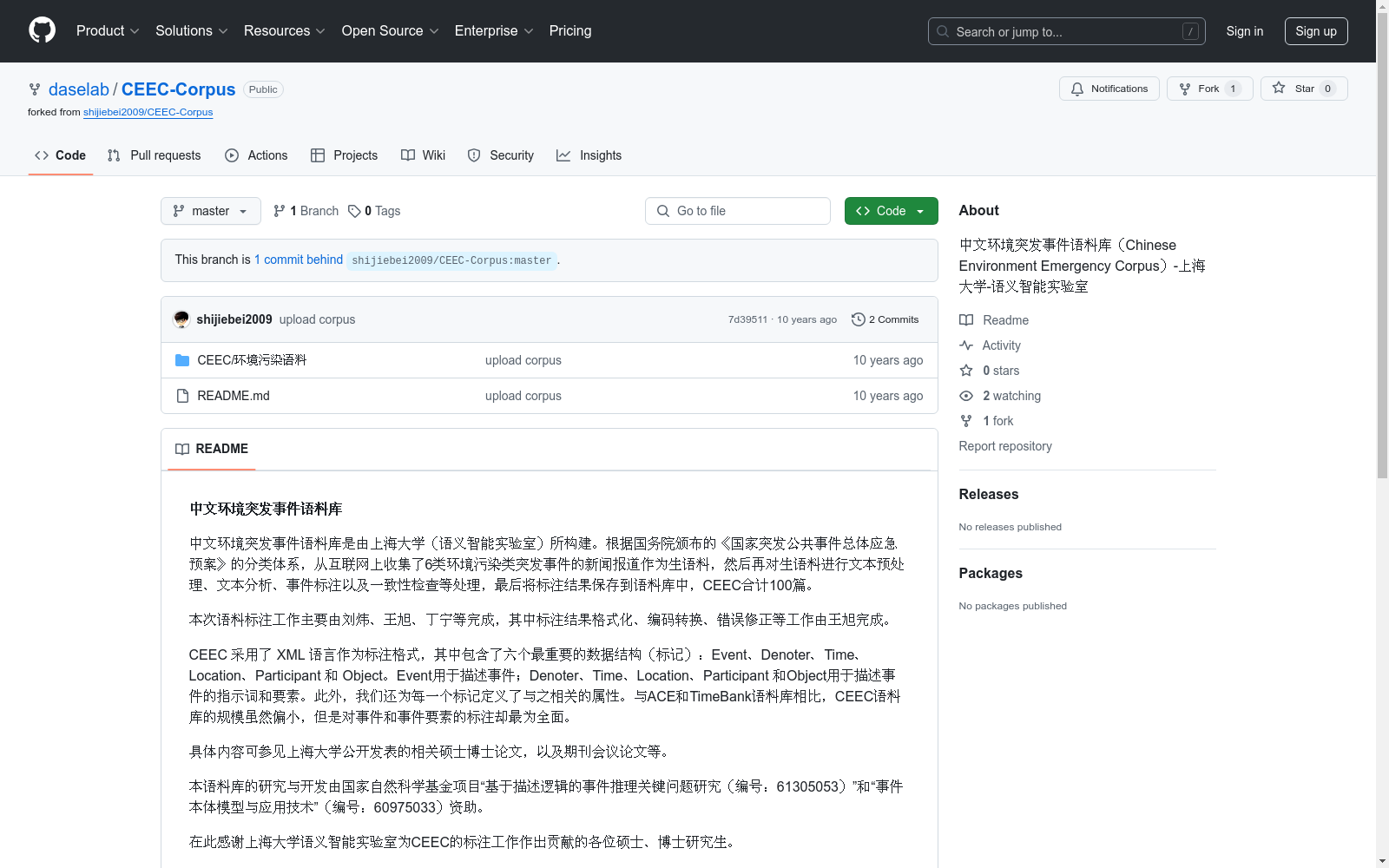Click the eye icon beside 2 watching
This screenshot has height=868, width=1389.
(x=966, y=396)
